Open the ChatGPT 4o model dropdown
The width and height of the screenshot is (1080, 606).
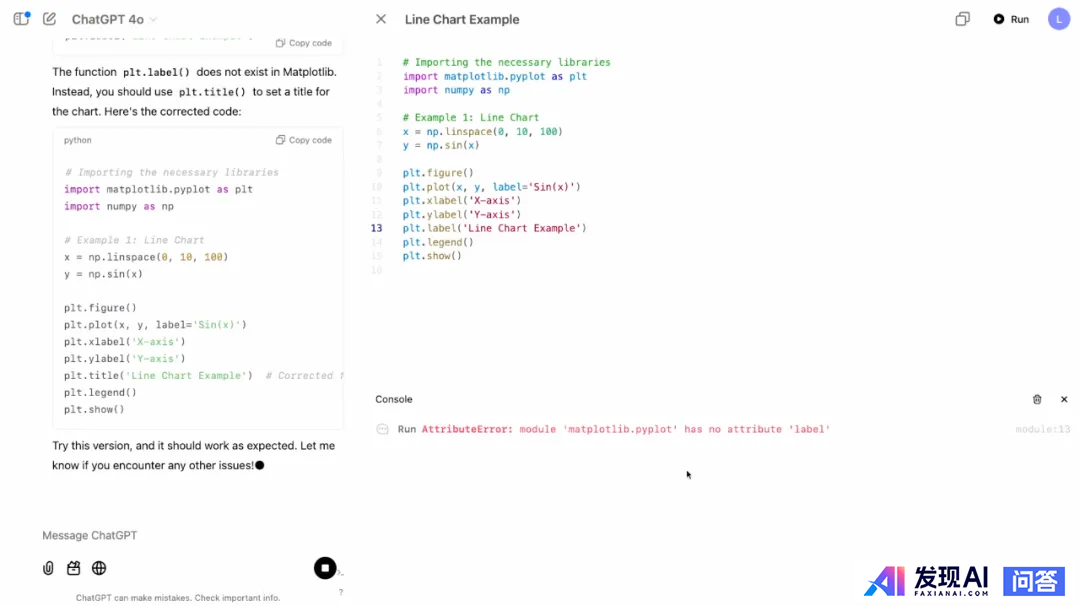point(114,19)
